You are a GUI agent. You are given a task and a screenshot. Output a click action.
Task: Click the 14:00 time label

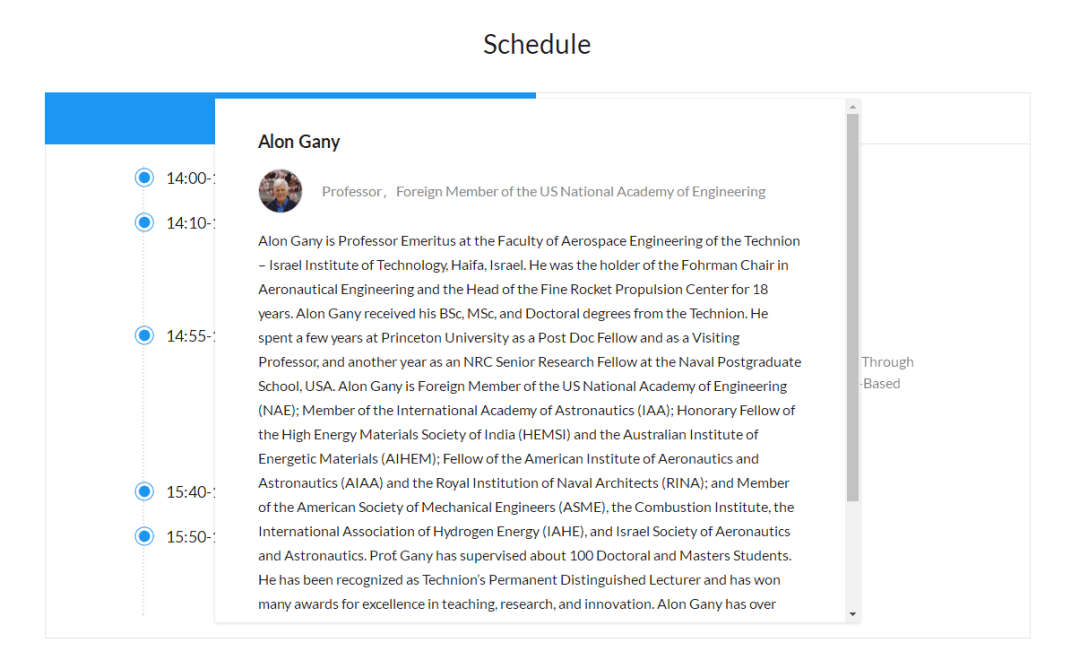click(190, 178)
